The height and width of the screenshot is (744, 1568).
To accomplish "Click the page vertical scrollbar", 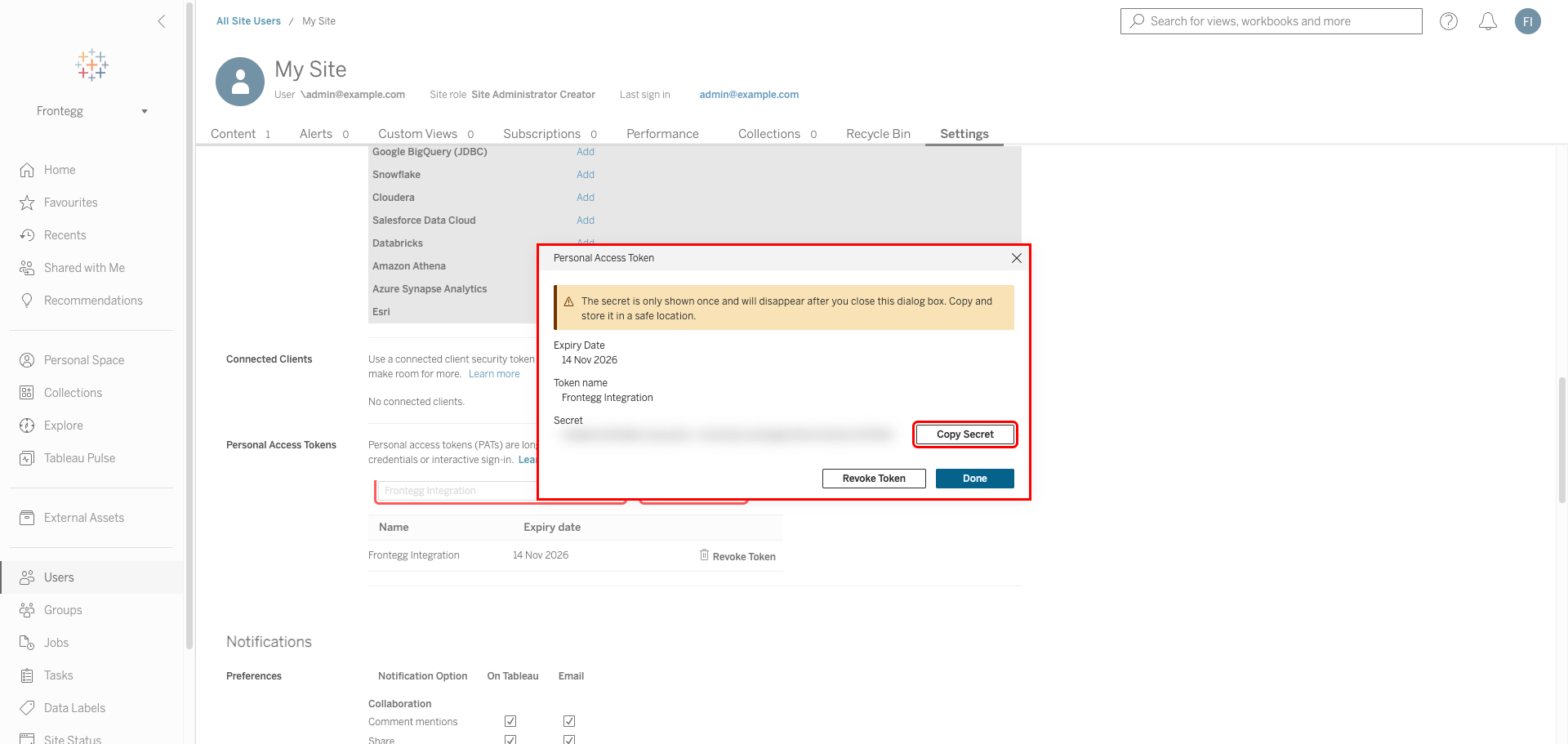I will point(1562,439).
